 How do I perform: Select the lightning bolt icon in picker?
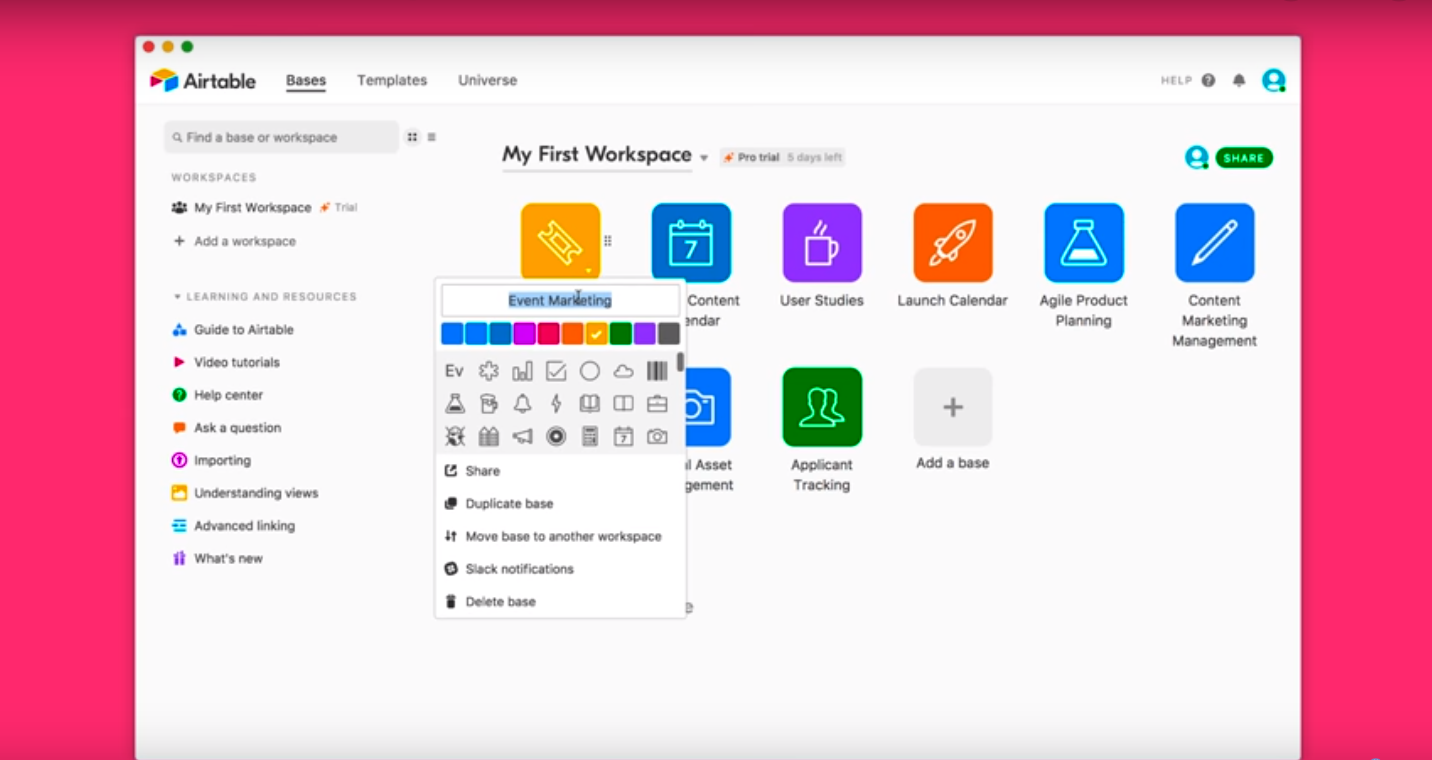[x=556, y=404]
